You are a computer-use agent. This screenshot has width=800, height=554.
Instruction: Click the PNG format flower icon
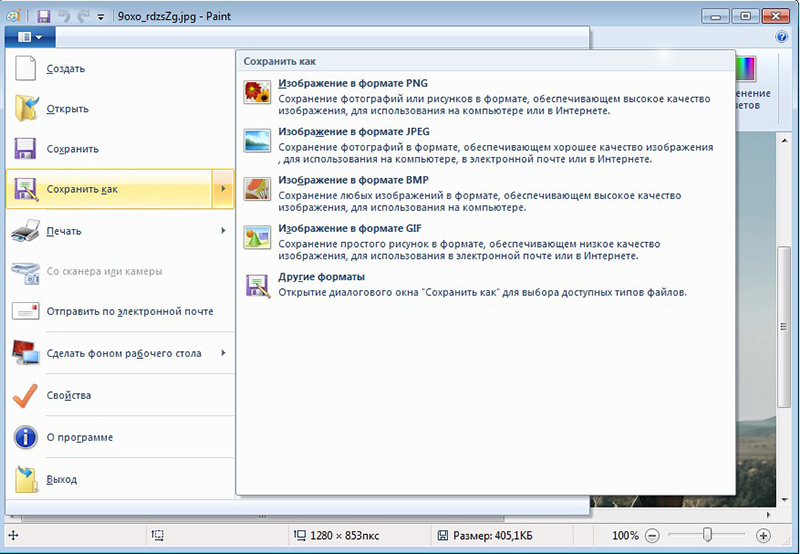257,92
